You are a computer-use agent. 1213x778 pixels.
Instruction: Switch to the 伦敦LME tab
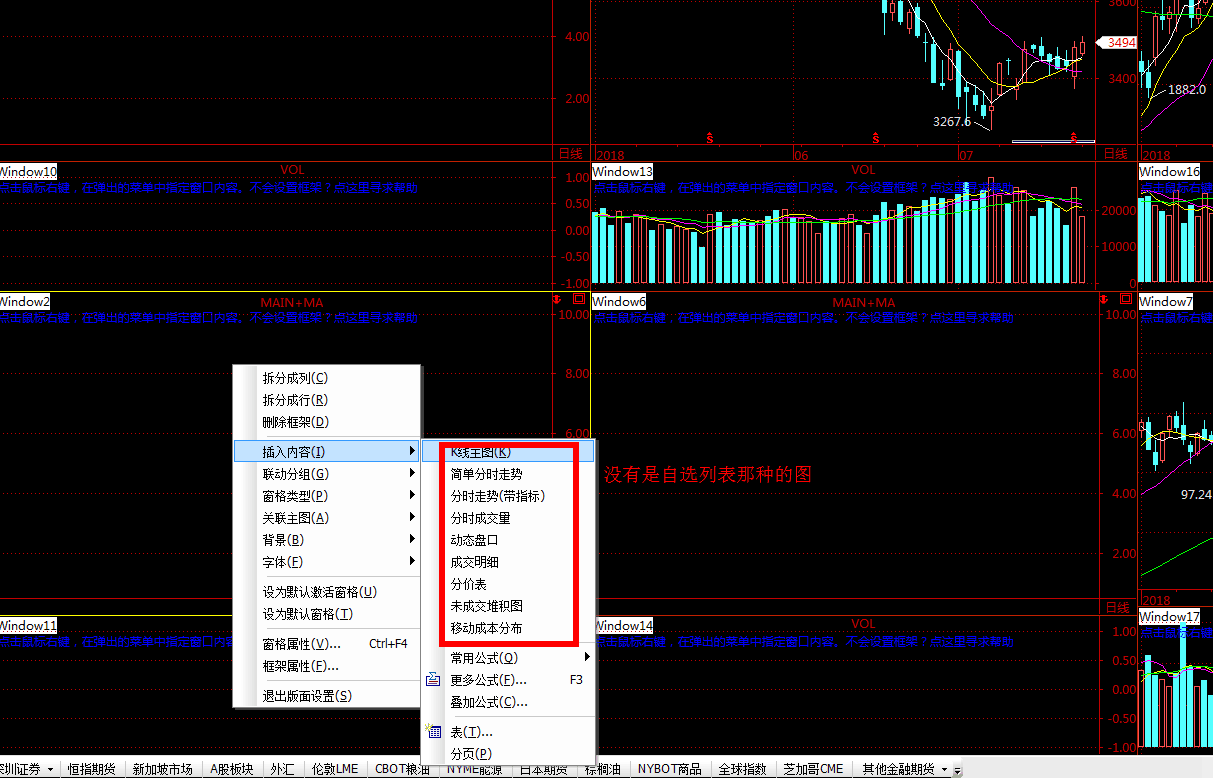(335, 769)
